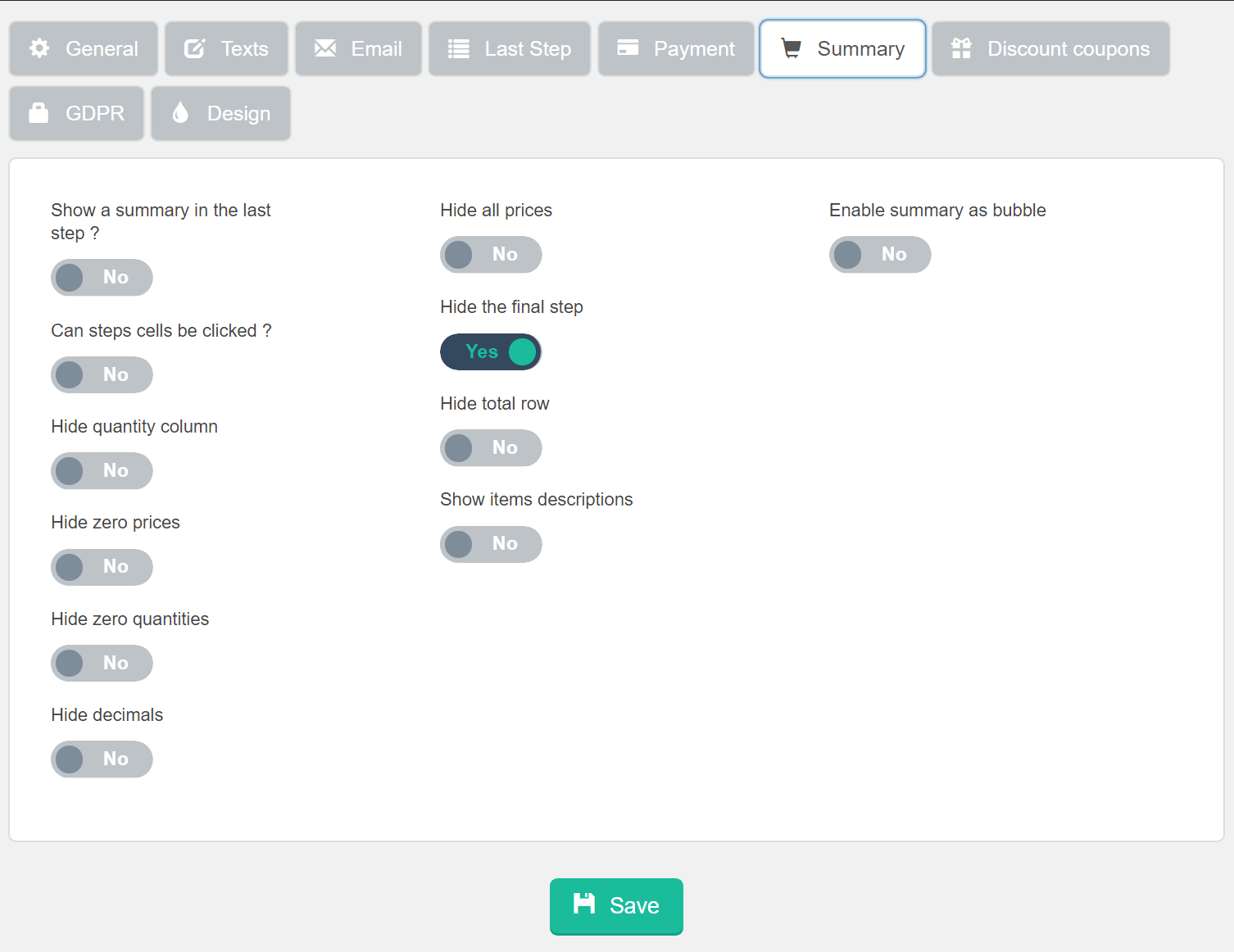The height and width of the screenshot is (952, 1234).
Task: Click the envelope icon on the Email tab
Action: (325, 48)
